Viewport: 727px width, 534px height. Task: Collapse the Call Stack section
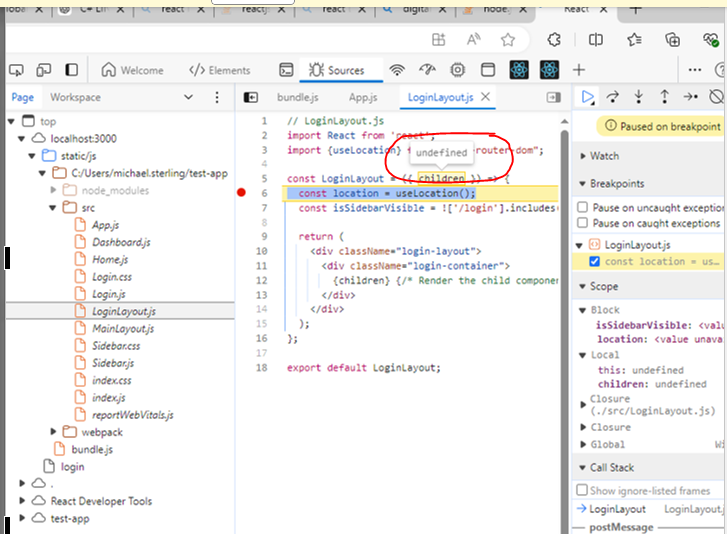(x=583, y=468)
